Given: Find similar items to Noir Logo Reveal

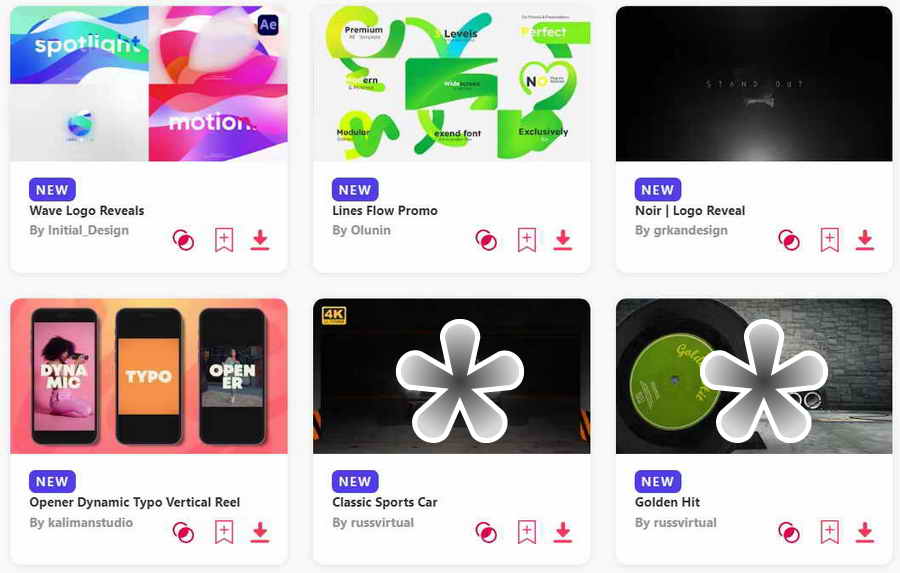Looking at the screenshot, I should pos(789,240).
